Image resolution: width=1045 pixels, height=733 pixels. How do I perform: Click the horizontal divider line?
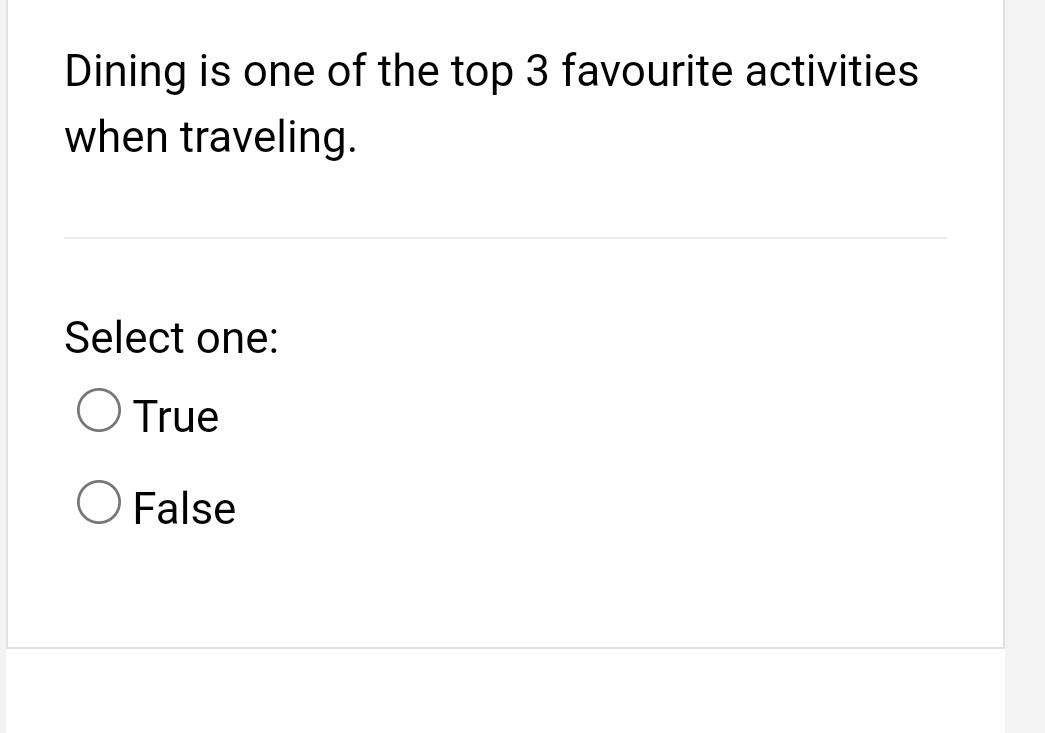[505, 238]
